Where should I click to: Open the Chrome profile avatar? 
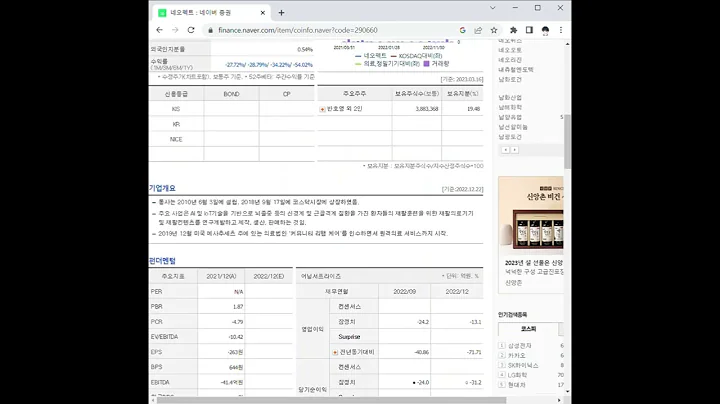(545, 30)
